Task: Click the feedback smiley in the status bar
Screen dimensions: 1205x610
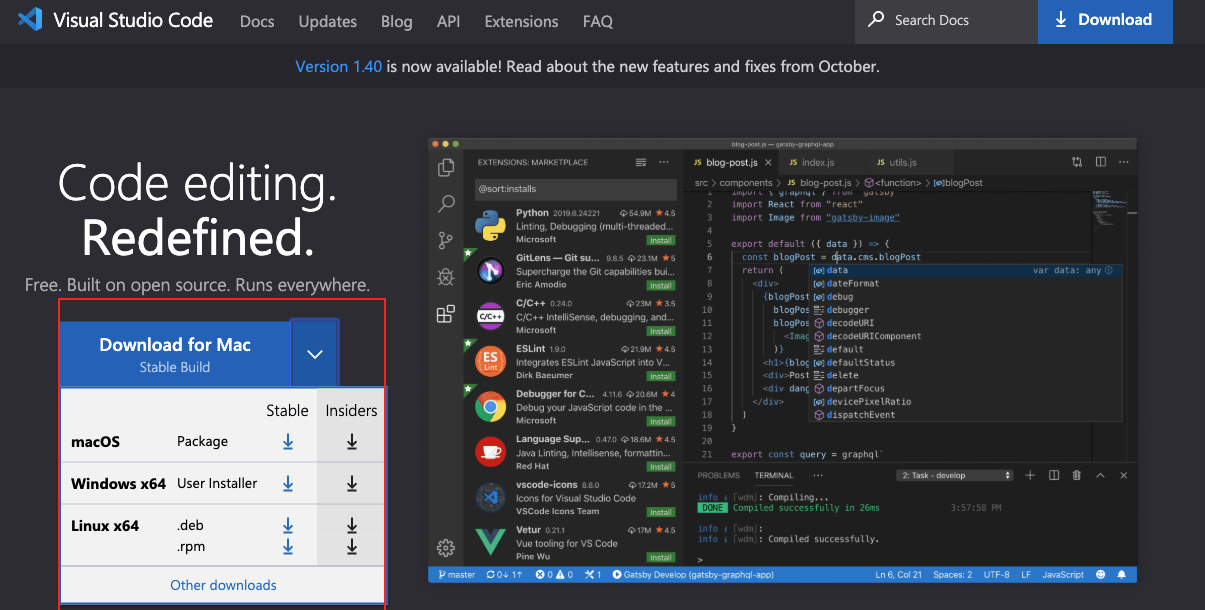Action: (1099, 574)
